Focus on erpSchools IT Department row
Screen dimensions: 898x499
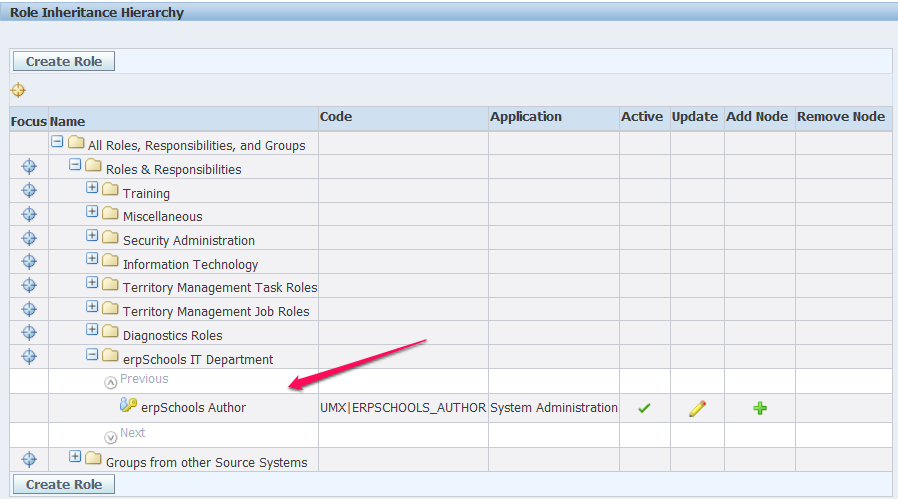point(29,356)
